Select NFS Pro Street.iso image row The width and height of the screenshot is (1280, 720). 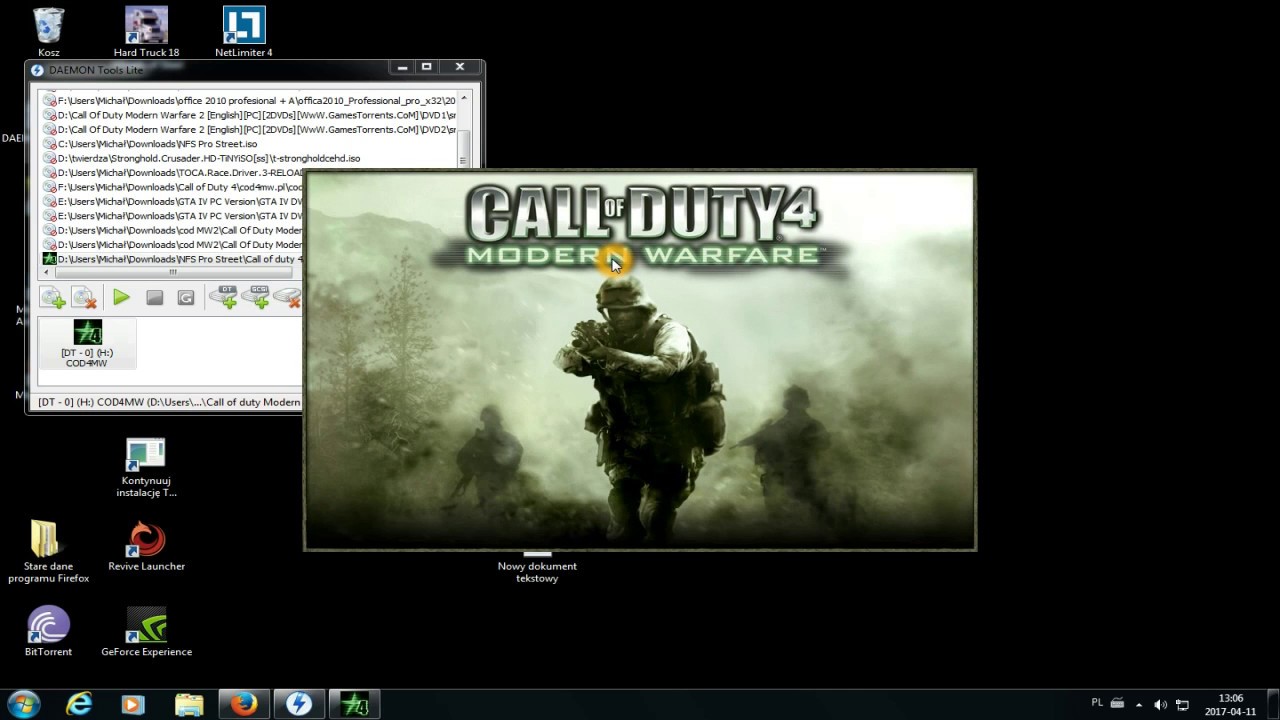pos(248,144)
